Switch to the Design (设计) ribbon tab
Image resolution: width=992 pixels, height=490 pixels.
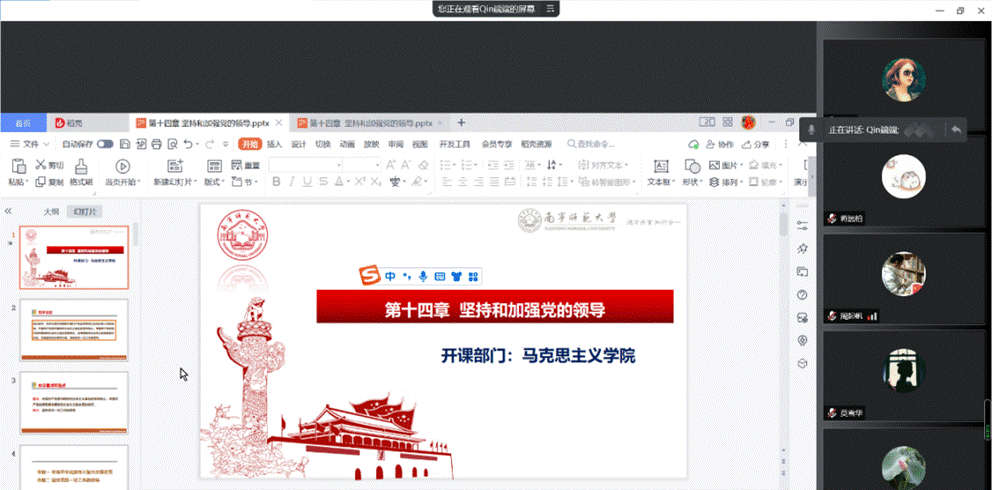pyautogui.click(x=298, y=144)
